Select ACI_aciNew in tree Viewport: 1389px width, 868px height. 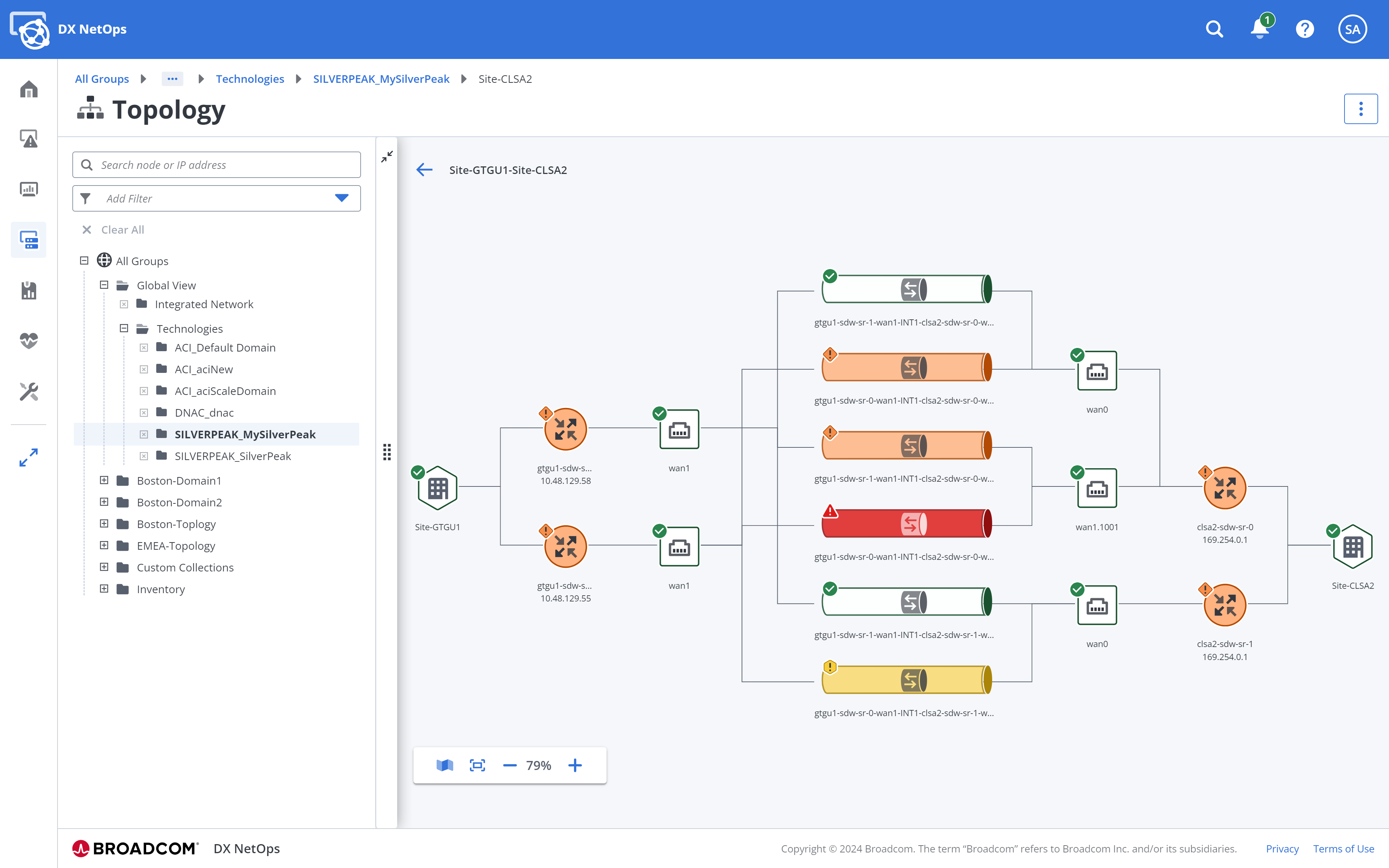pos(204,369)
